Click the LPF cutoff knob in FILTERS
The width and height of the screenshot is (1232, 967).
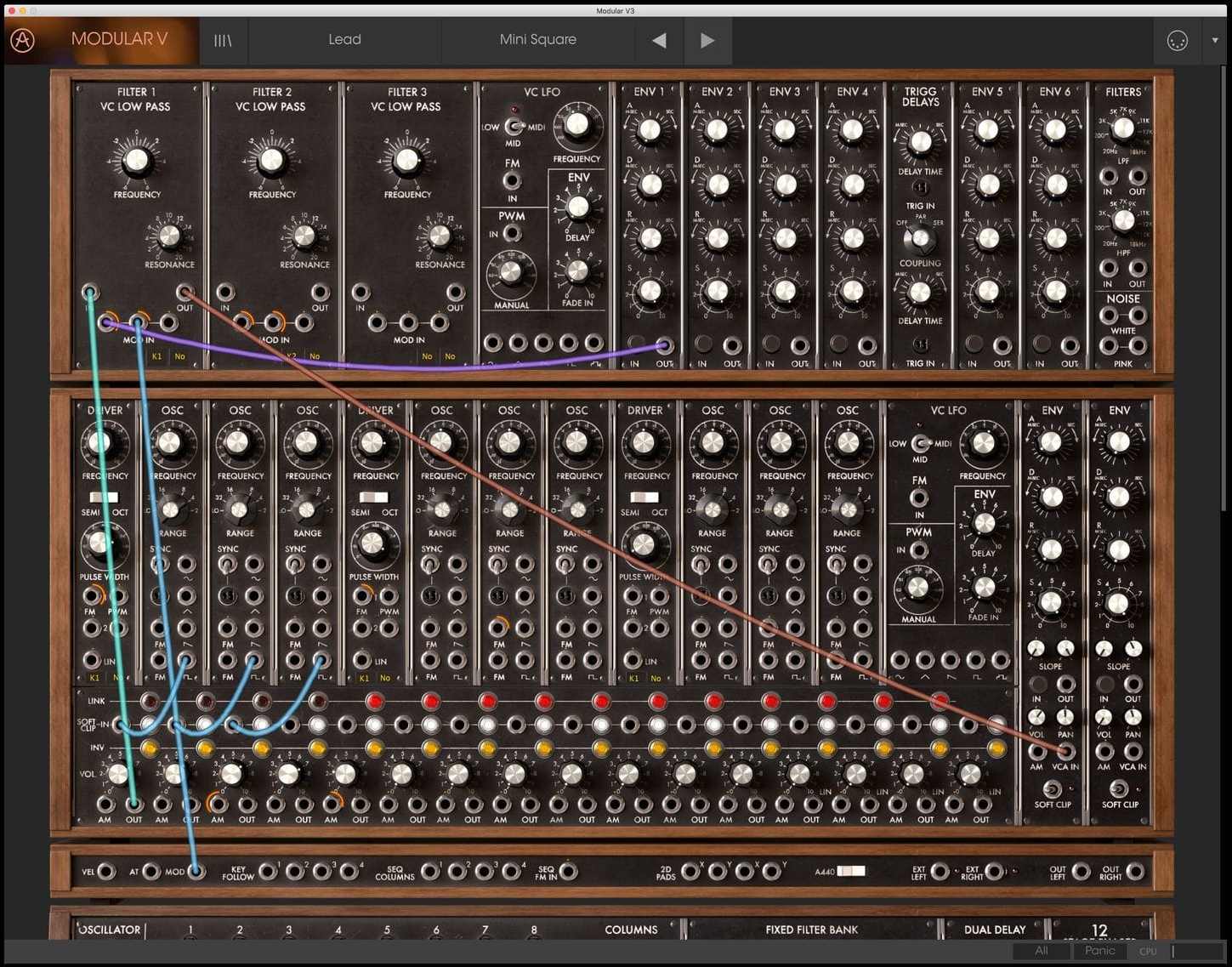[1123, 128]
